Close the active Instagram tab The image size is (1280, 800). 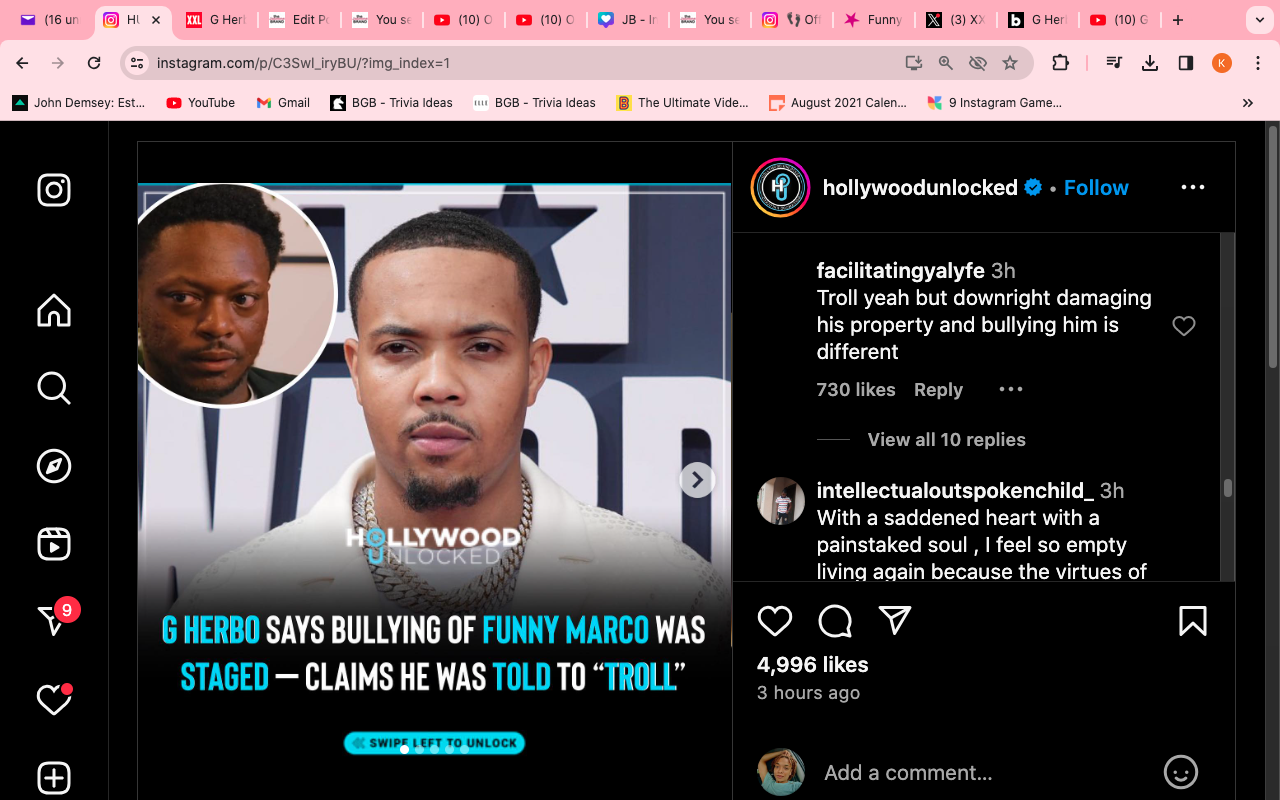(x=156, y=20)
